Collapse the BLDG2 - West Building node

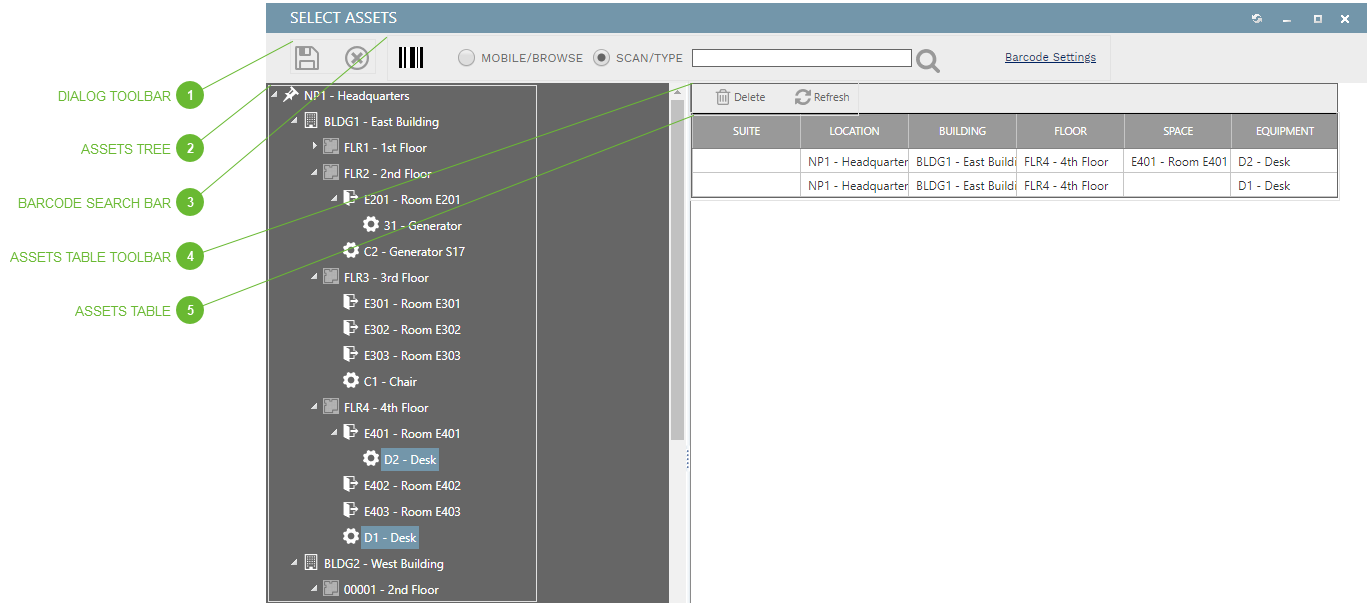pyautogui.click(x=293, y=563)
